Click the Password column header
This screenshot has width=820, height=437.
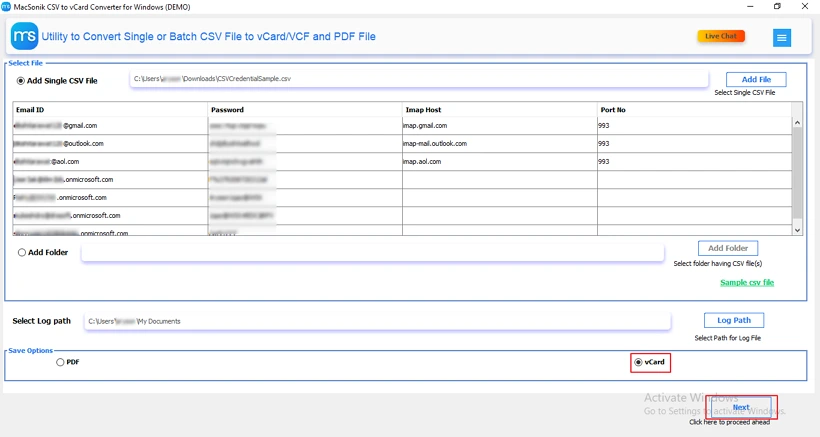(305, 110)
